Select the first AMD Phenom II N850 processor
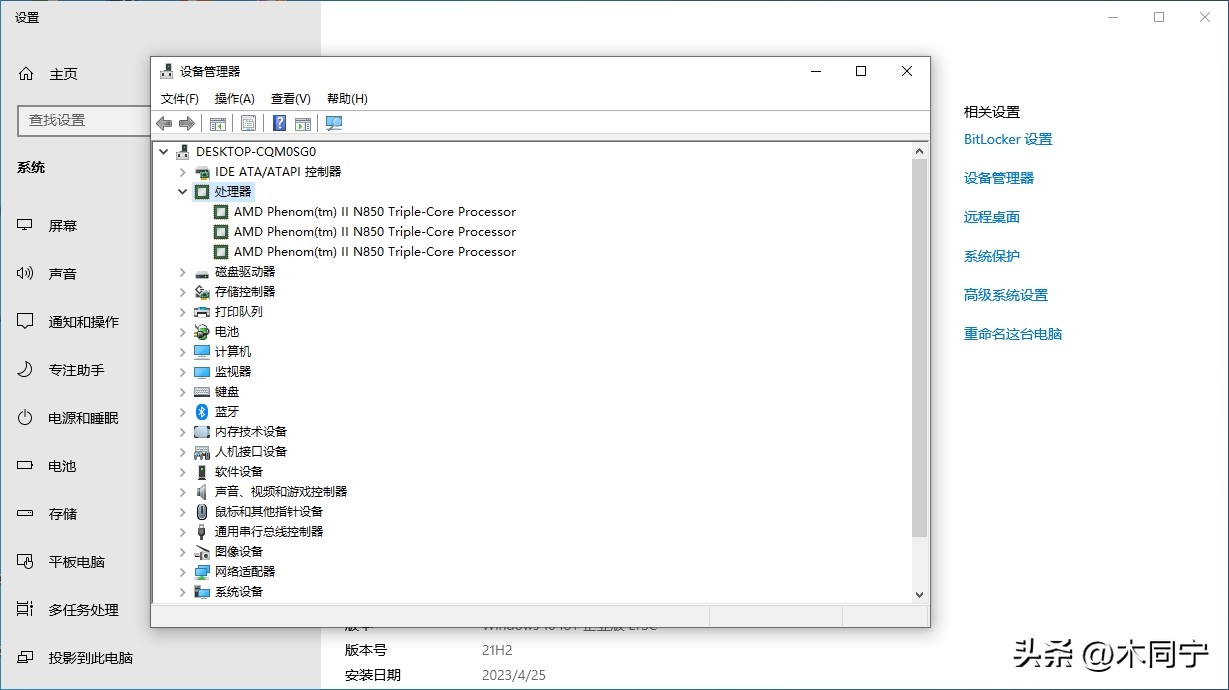Viewport: 1229px width, 690px height. tap(375, 211)
